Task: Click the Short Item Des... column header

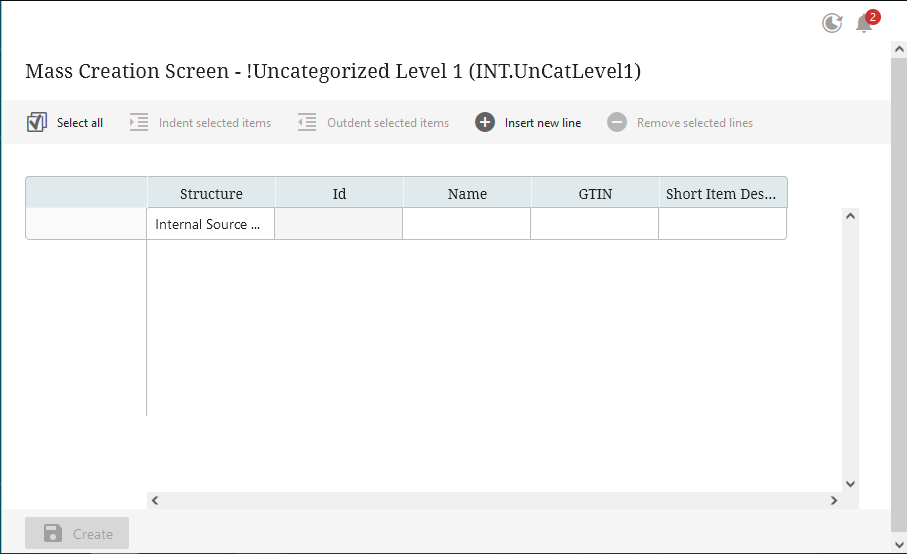Action: pos(722,193)
